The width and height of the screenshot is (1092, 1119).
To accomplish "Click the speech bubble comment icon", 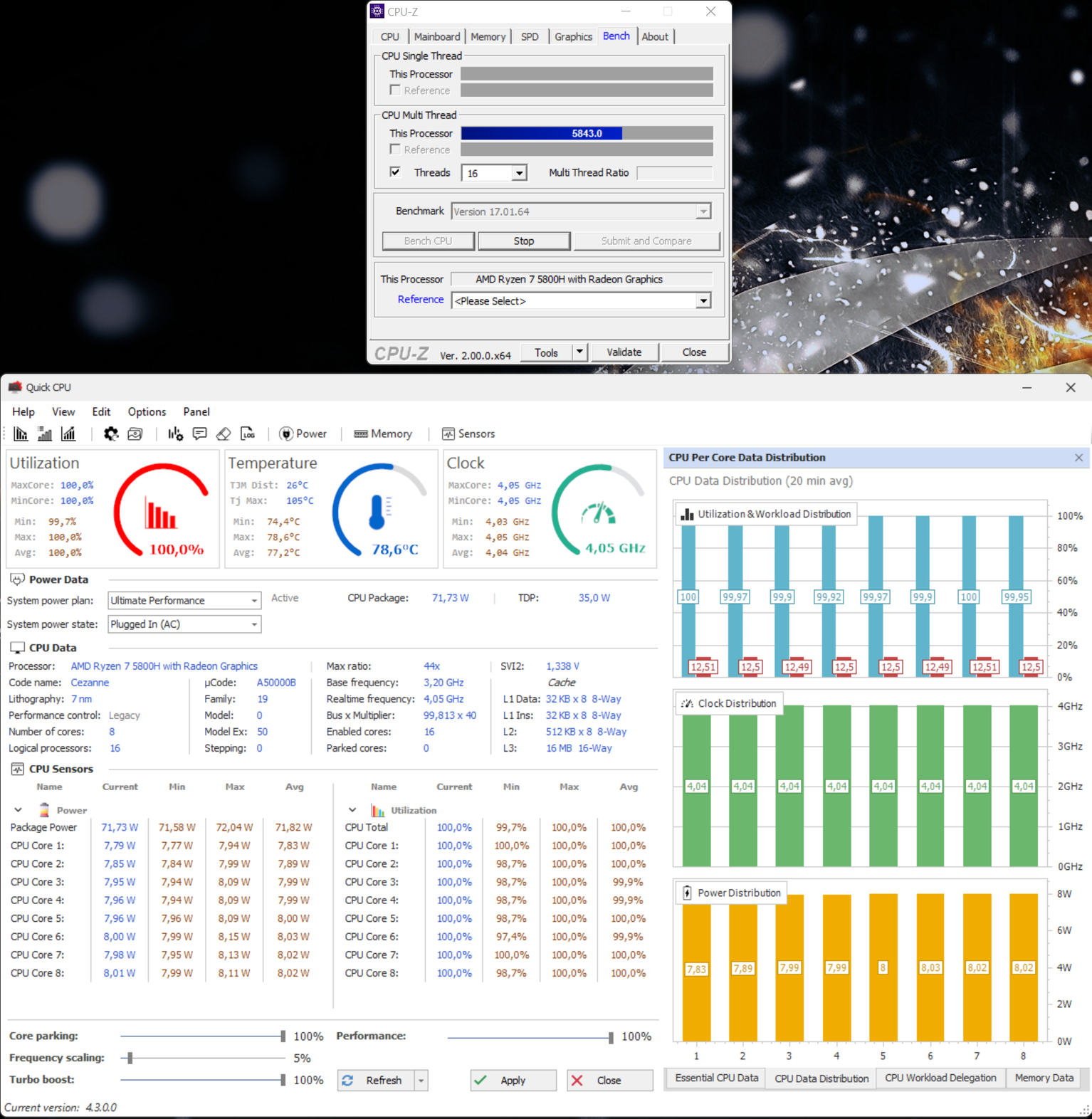I will point(200,434).
